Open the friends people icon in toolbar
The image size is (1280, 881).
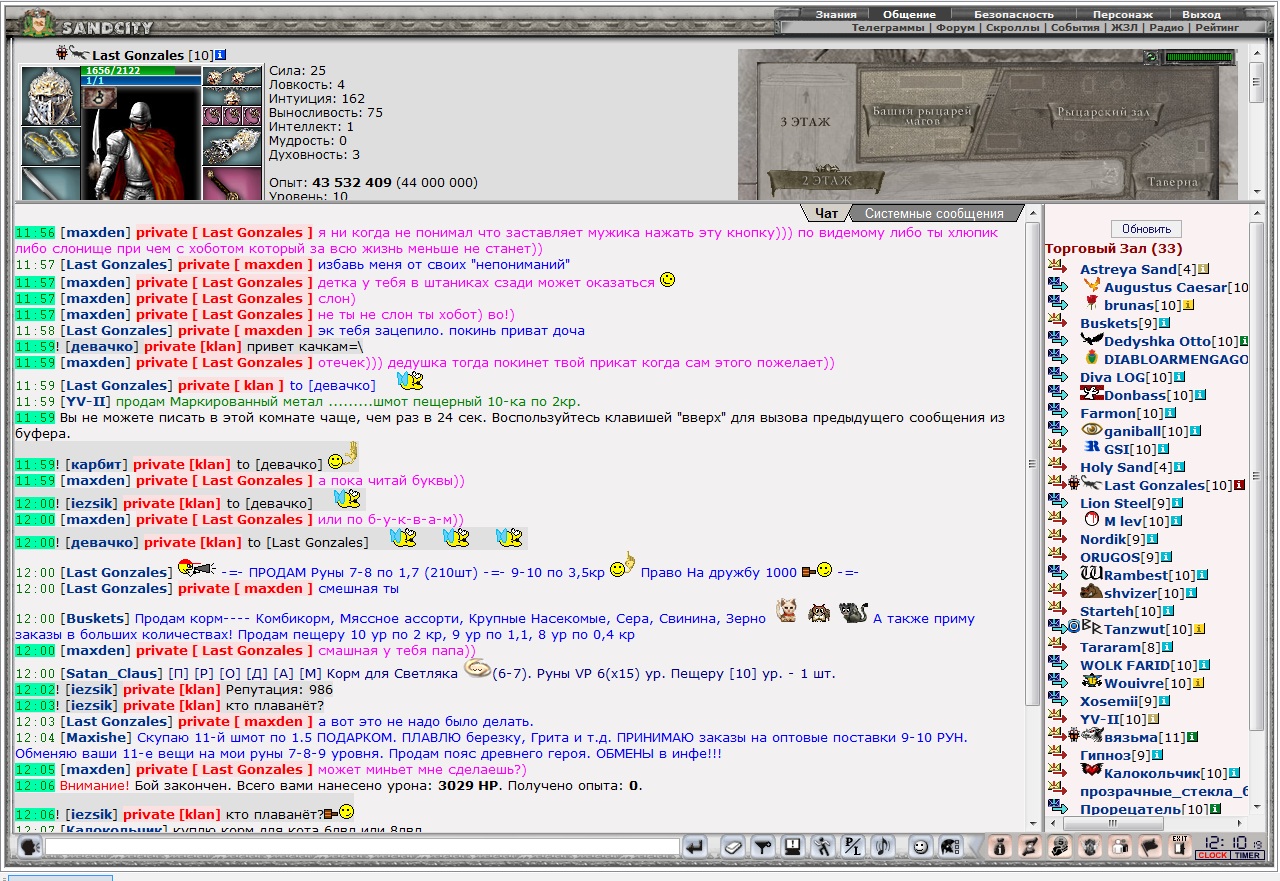click(x=1120, y=847)
